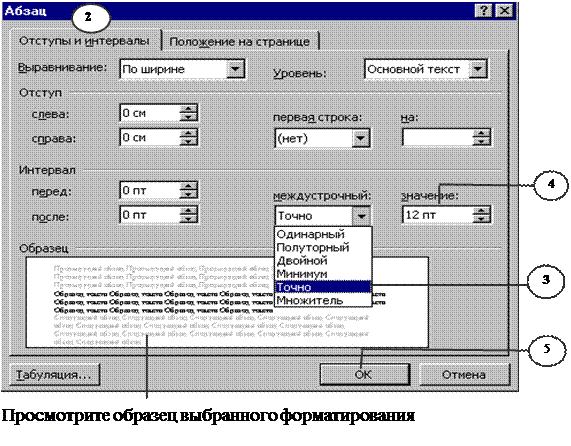The image size is (571, 446).
Task: Click the OK button
Action: pos(365,374)
